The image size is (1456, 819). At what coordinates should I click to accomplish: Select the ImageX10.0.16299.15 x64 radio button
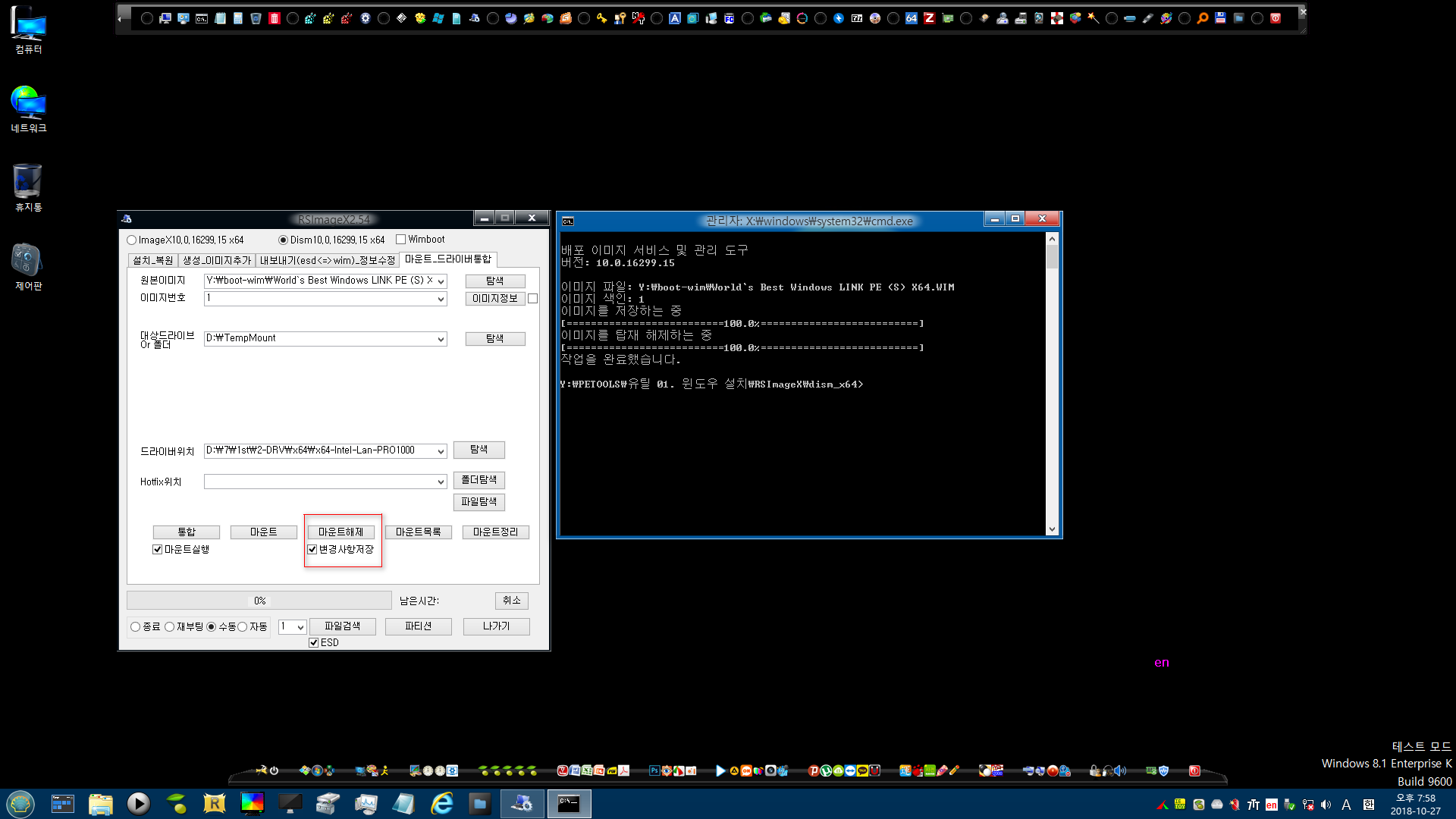132,240
